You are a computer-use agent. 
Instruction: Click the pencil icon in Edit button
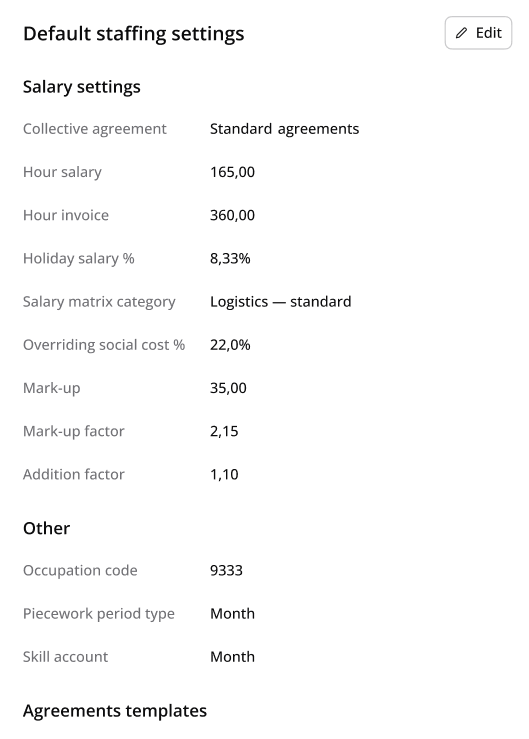tap(461, 33)
